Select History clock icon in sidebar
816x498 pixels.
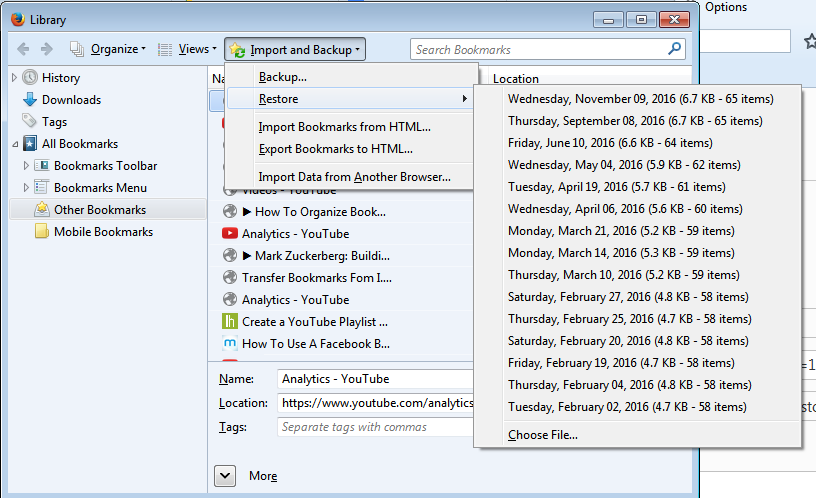pos(30,78)
